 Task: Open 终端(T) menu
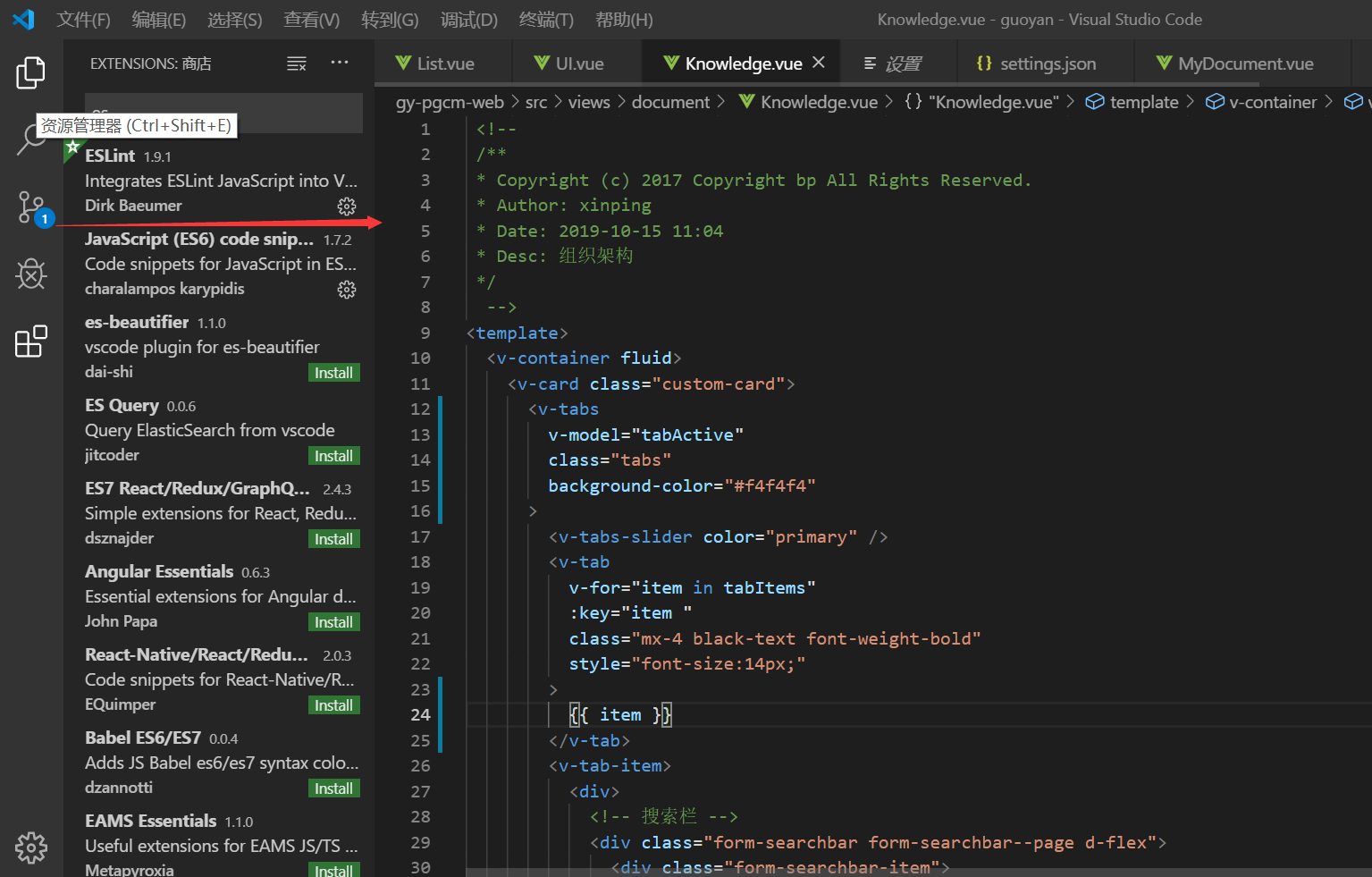click(546, 20)
